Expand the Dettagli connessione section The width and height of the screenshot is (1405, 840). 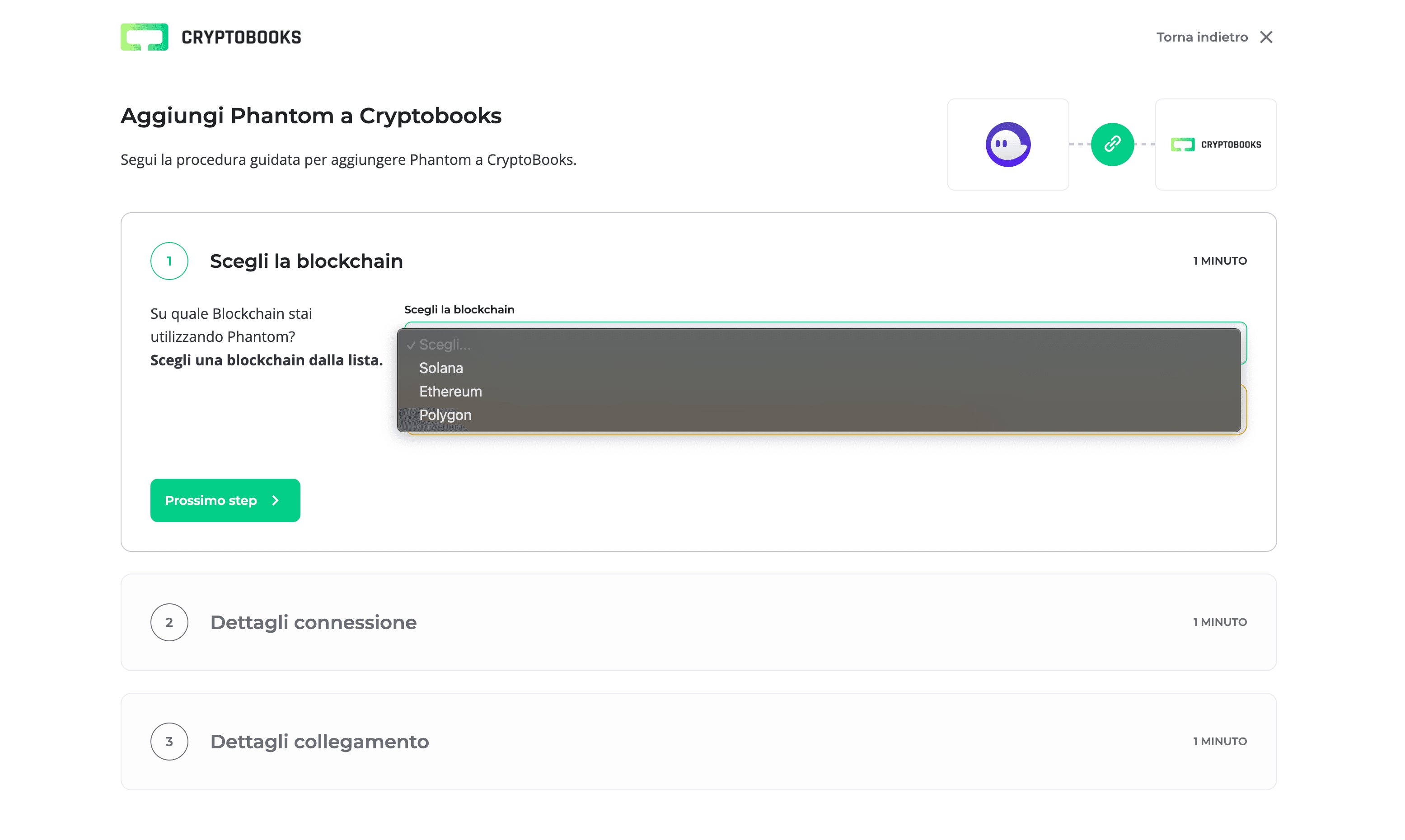coord(313,622)
